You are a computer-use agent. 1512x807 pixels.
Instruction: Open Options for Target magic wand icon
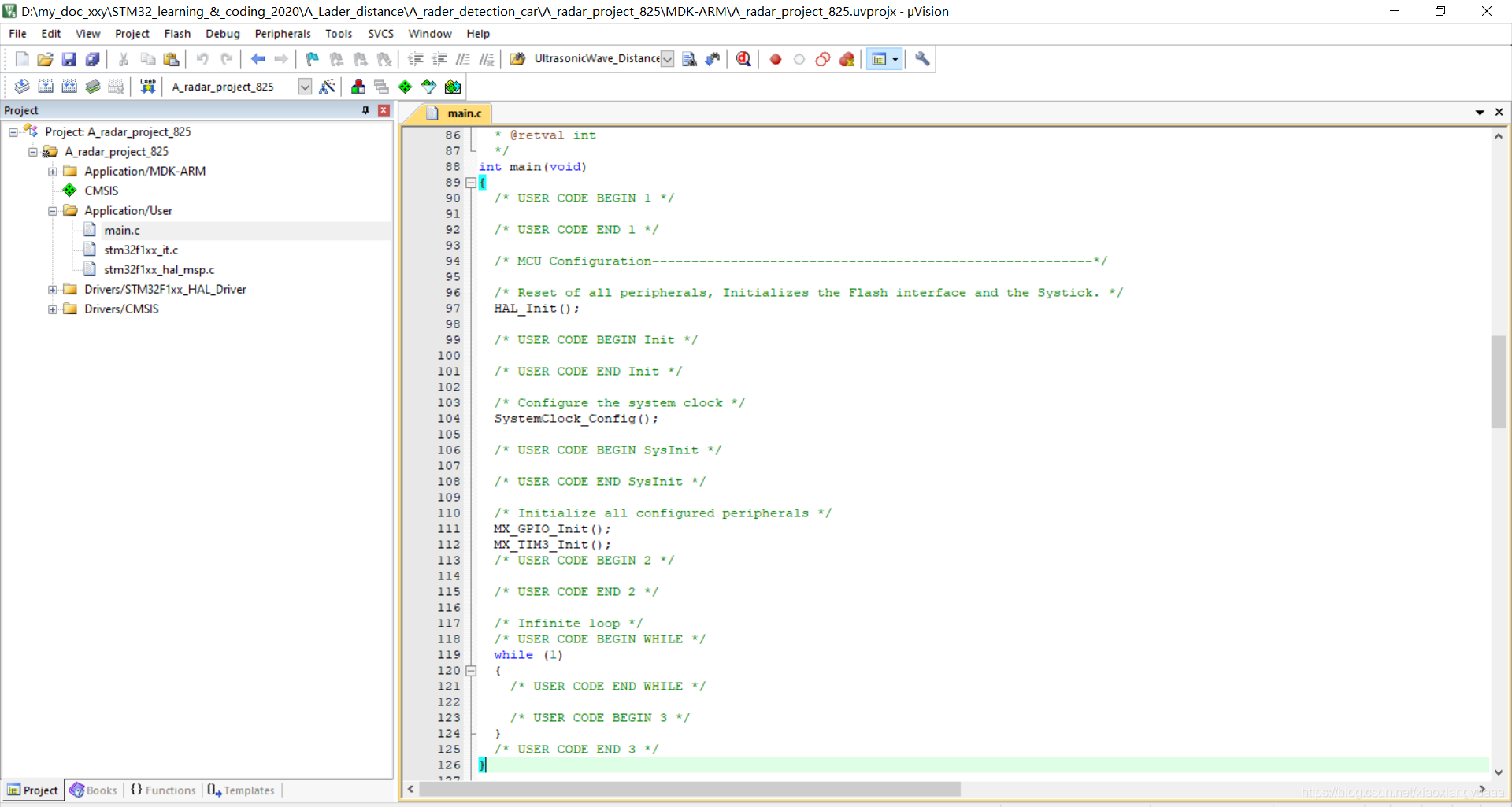pos(327,87)
